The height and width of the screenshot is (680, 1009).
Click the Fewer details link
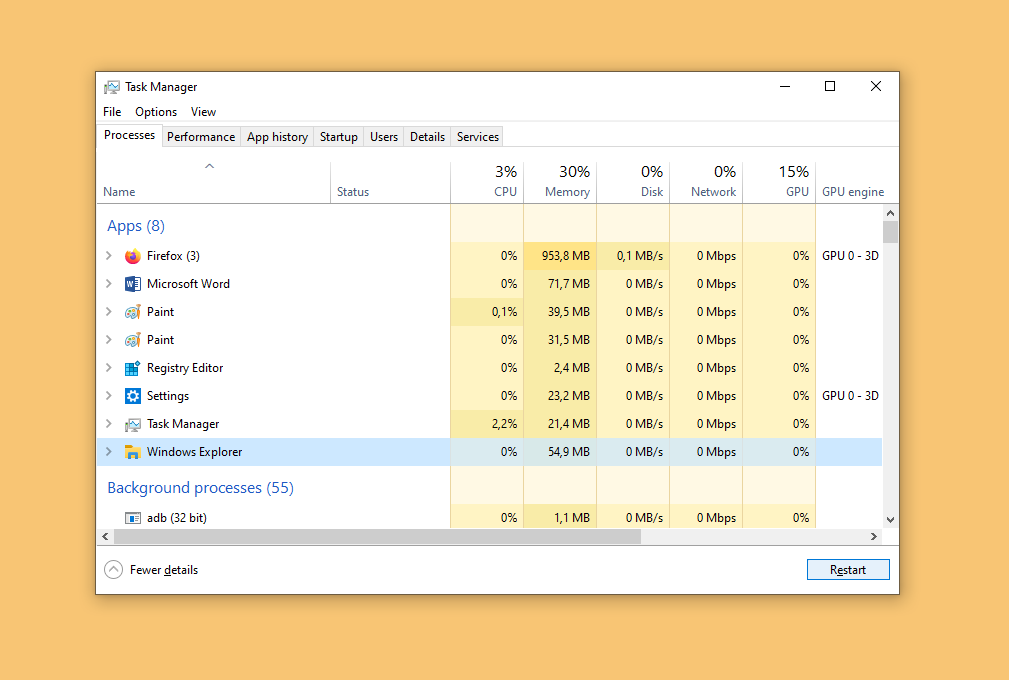coord(163,570)
